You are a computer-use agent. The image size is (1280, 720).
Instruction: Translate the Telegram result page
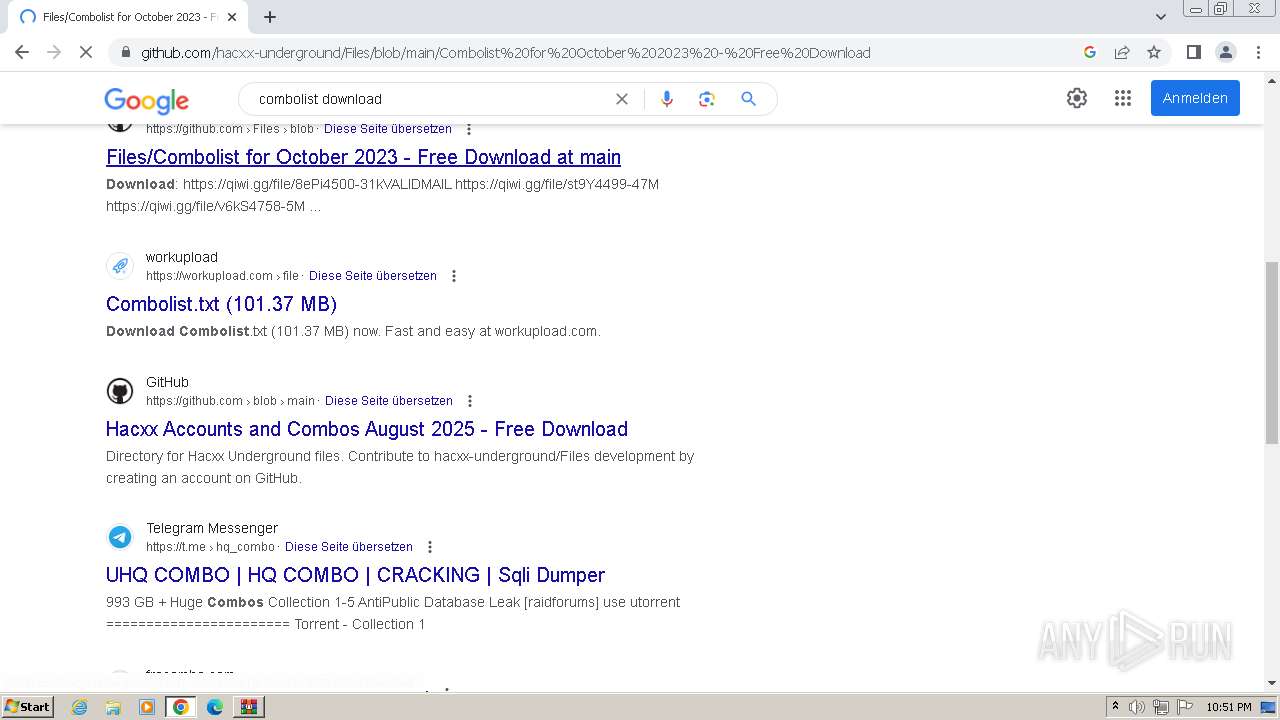pos(349,547)
